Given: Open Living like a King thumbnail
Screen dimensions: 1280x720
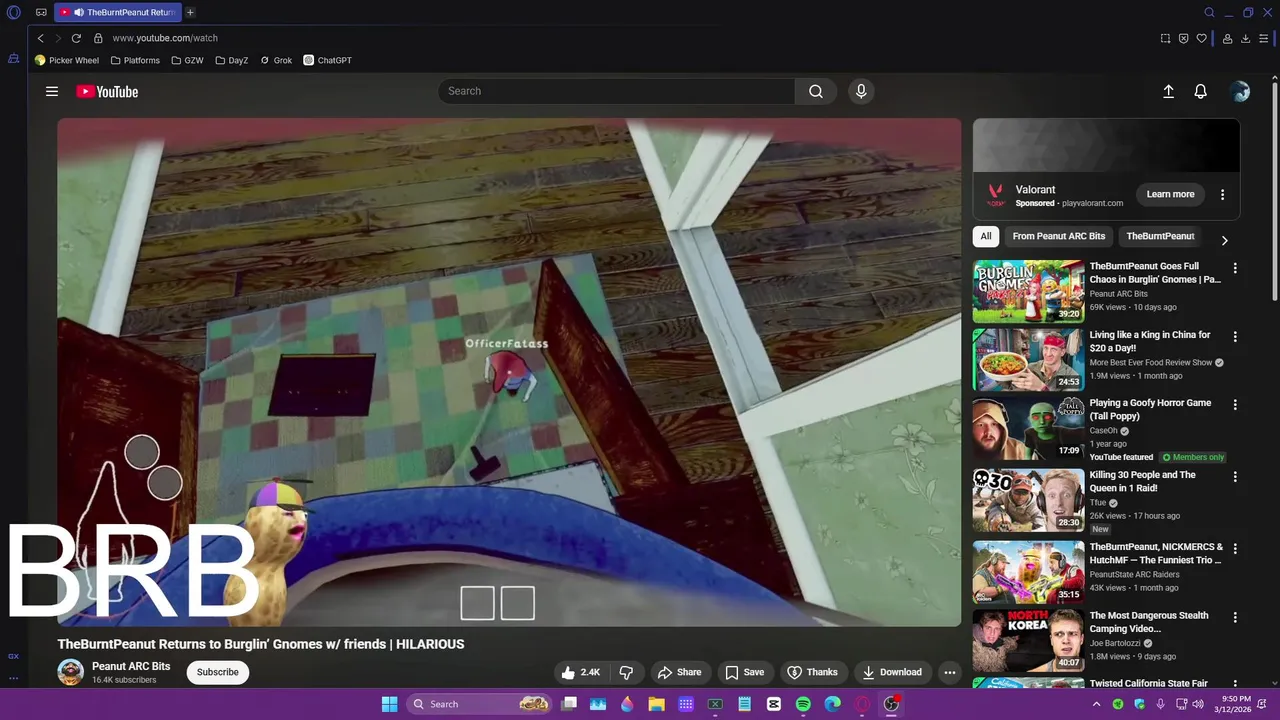Looking at the screenshot, I should [1028, 360].
